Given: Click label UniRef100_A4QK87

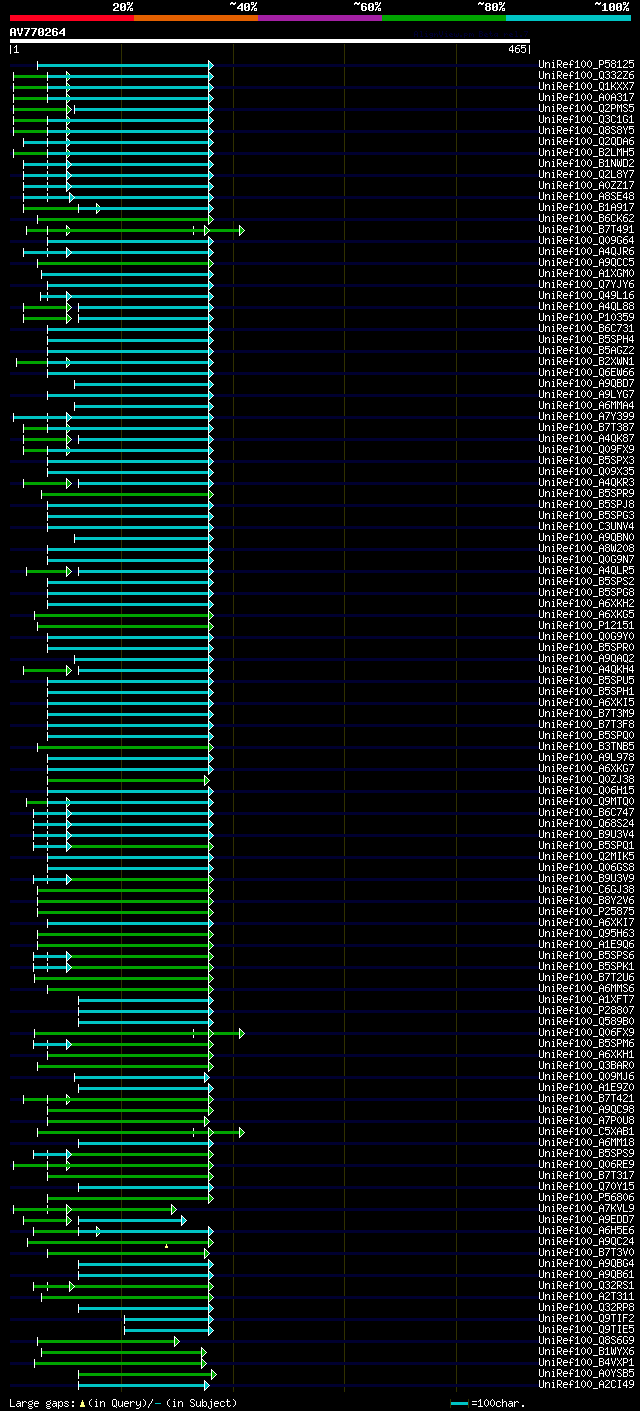Looking at the screenshot, I should 586,439.
